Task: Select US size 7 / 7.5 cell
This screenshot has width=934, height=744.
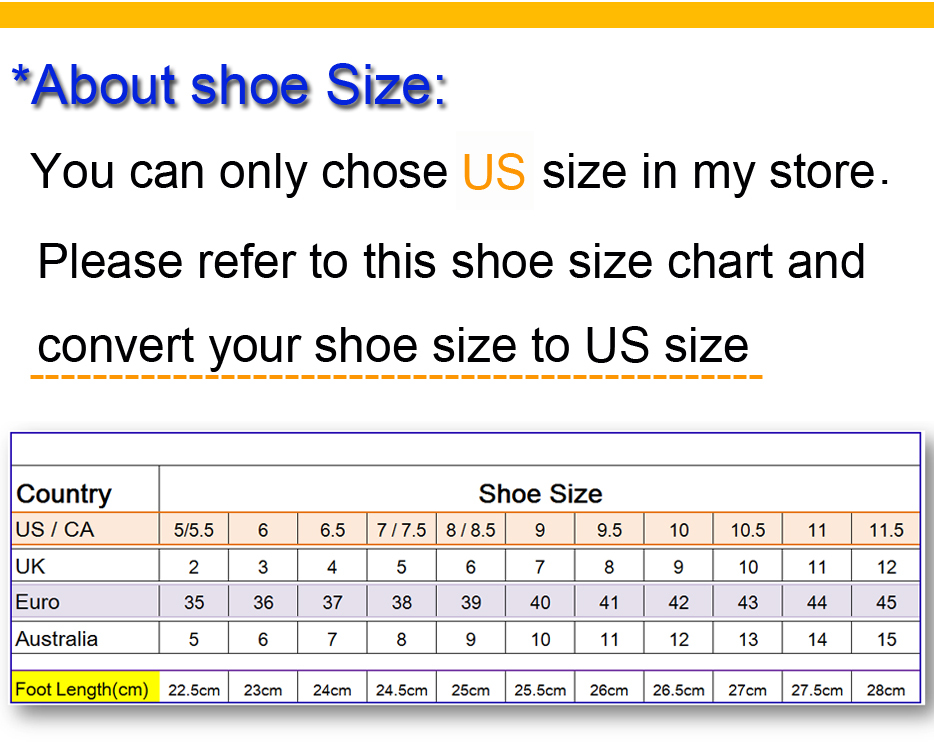Action: (x=401, y=529)
